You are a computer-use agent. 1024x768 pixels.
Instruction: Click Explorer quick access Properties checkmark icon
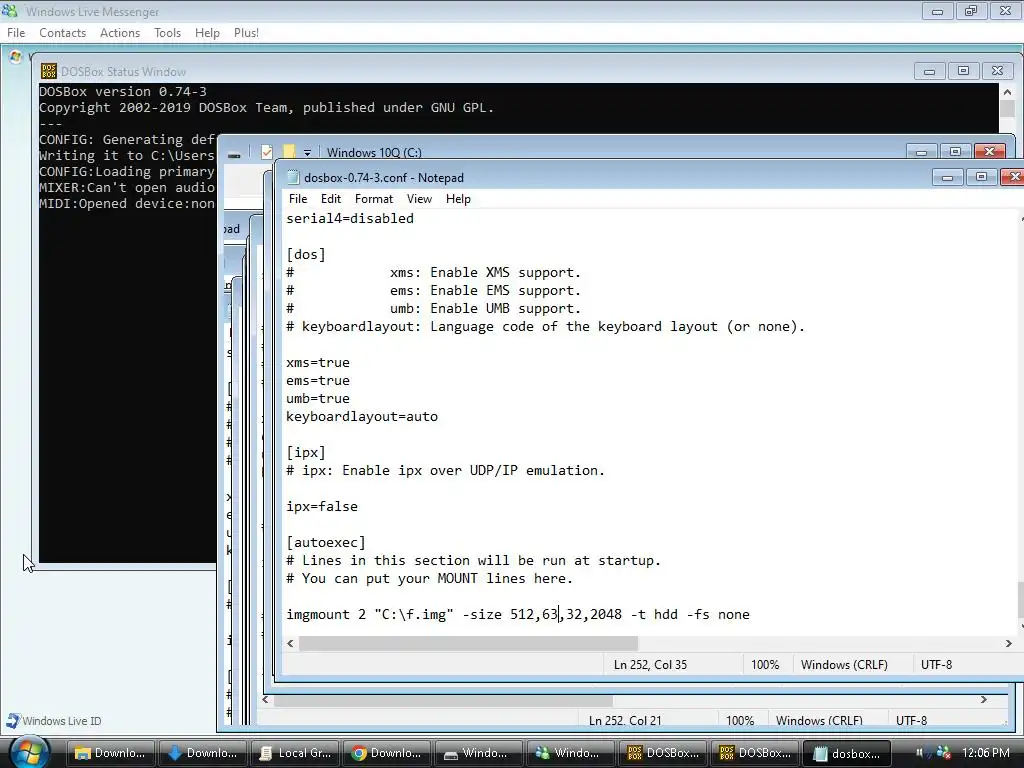point(266,152)
